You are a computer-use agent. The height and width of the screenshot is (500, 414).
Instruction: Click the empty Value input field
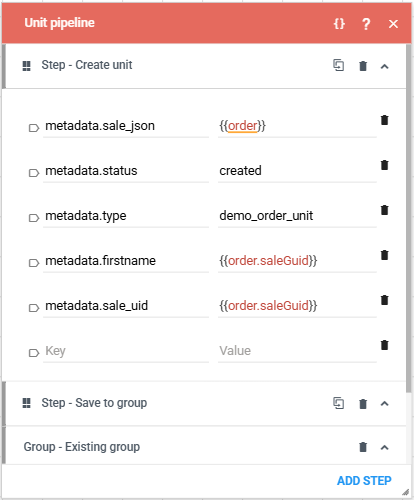(x=297, y=351)
